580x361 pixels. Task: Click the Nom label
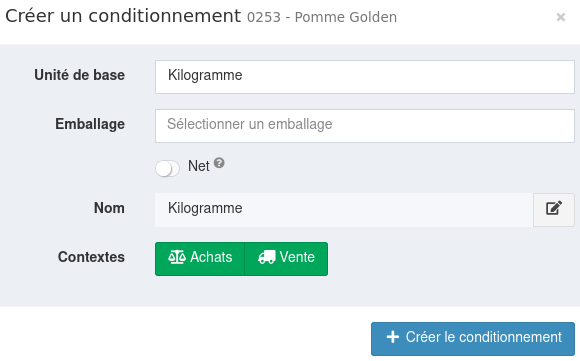pos(109,208)
